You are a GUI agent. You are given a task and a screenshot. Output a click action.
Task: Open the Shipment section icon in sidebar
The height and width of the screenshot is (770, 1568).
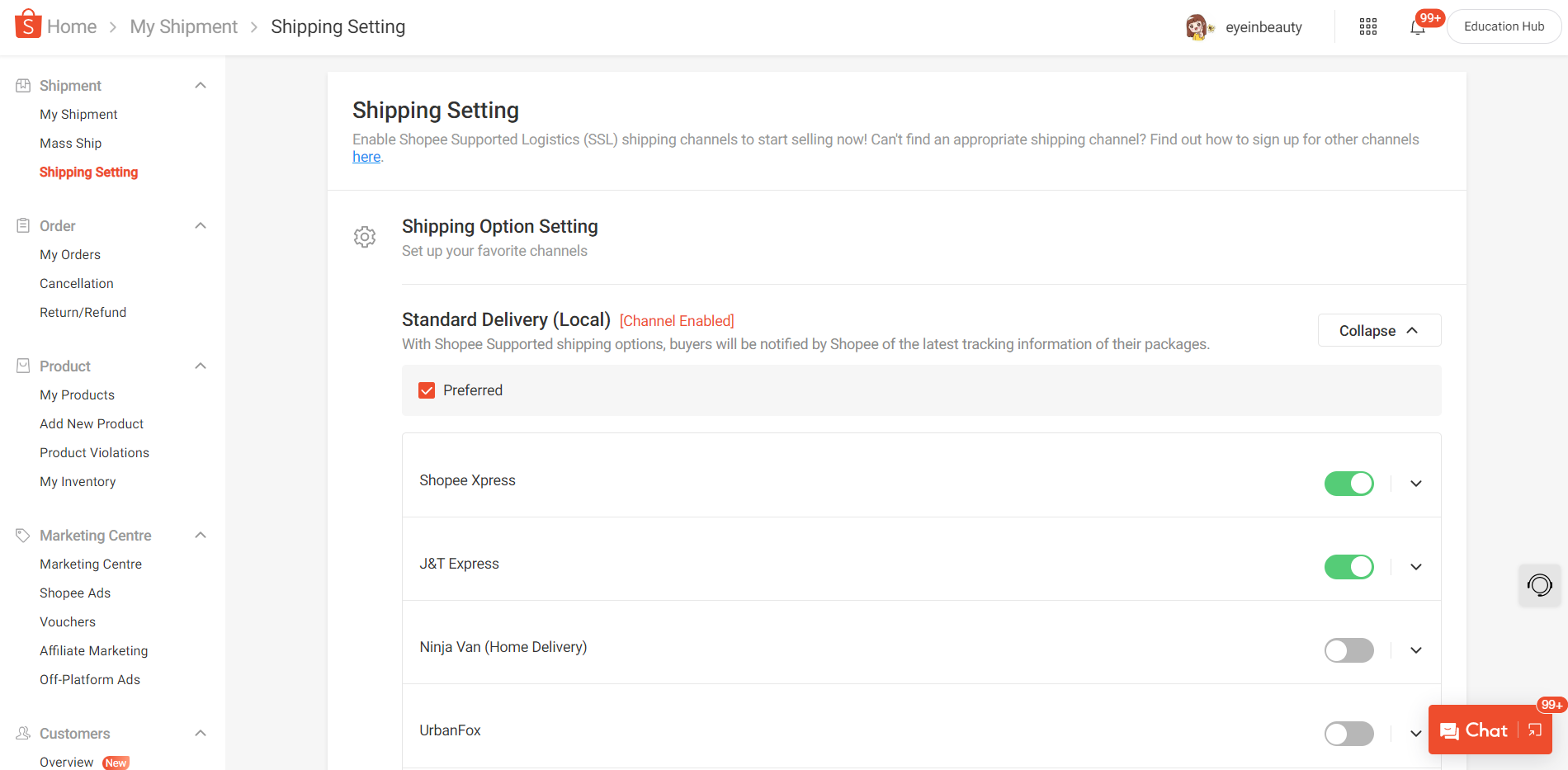[23, 84]
